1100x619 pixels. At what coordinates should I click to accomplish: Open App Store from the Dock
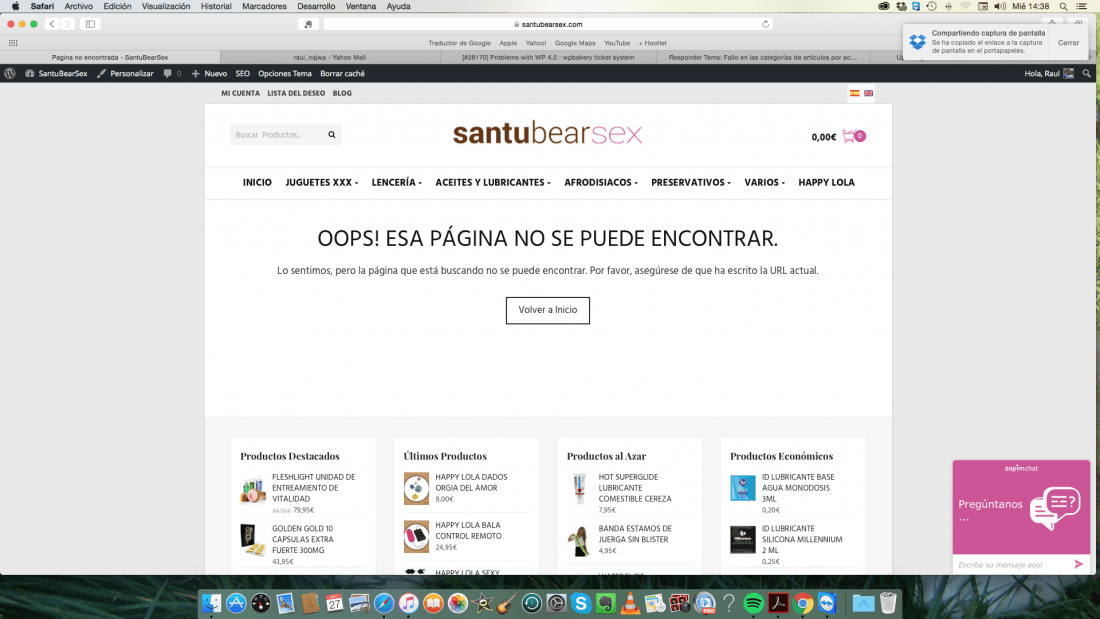coord(236,603)
